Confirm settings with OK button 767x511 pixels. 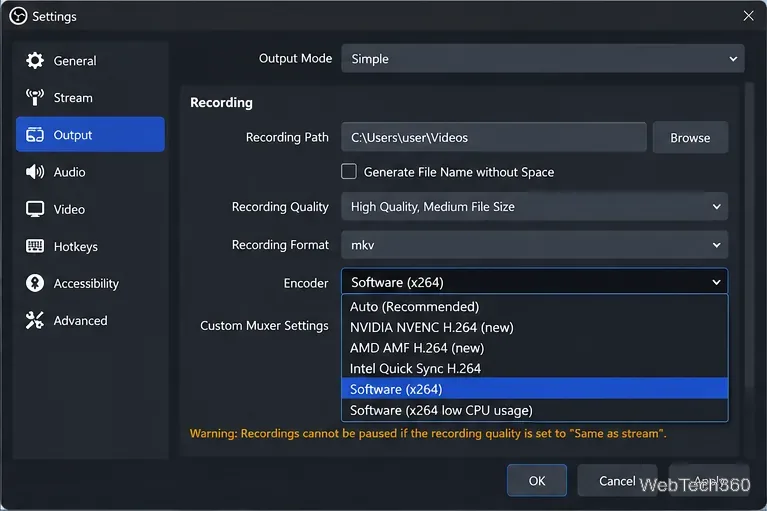[537, 481]
